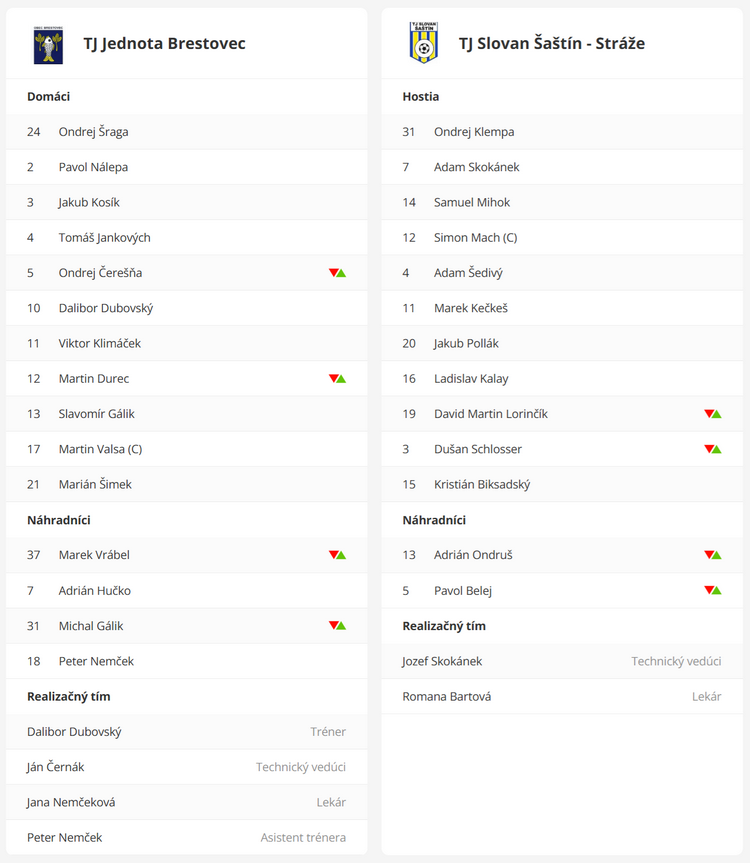The height and width of the screenshot is (863, 750).
Task: Click the TJ Slovan Šaštín club crest
Action: point(424,43)
